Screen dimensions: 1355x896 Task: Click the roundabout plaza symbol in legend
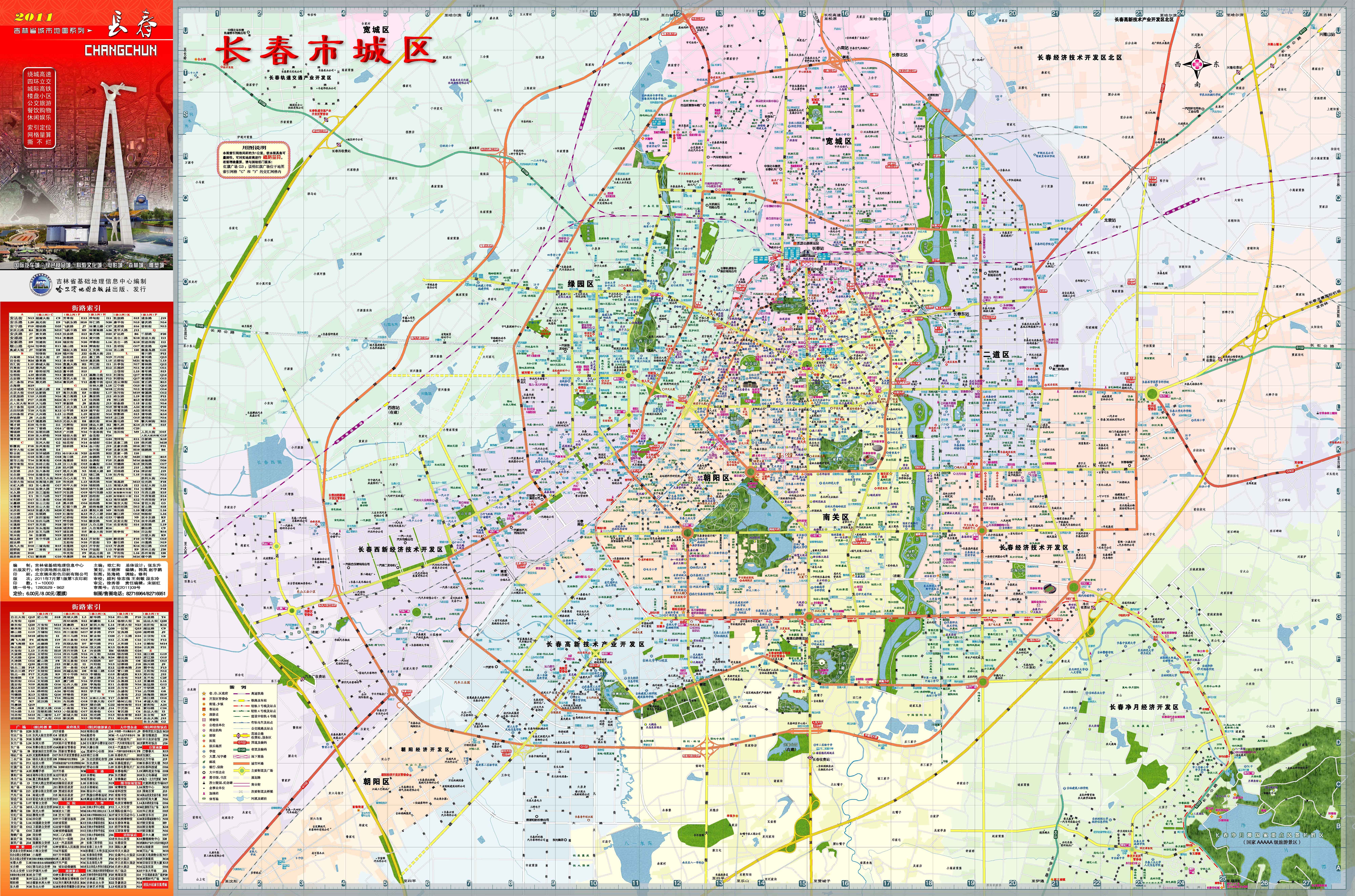(x=242, y=771)
